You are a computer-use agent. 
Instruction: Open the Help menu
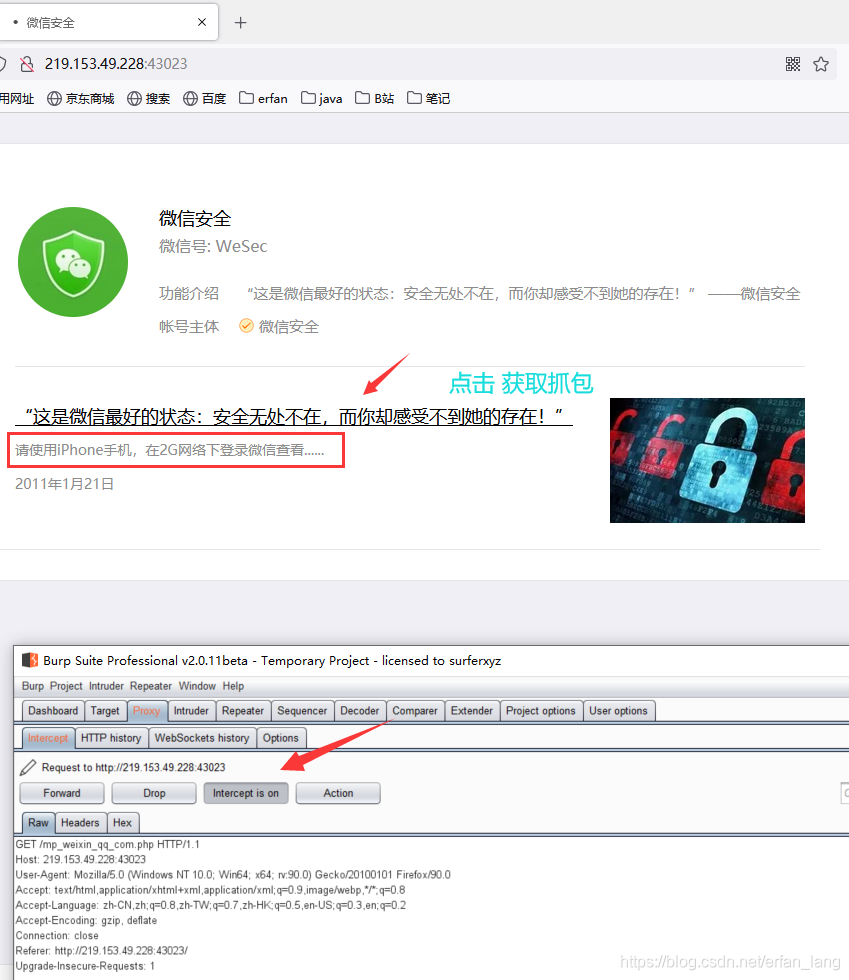233,686
